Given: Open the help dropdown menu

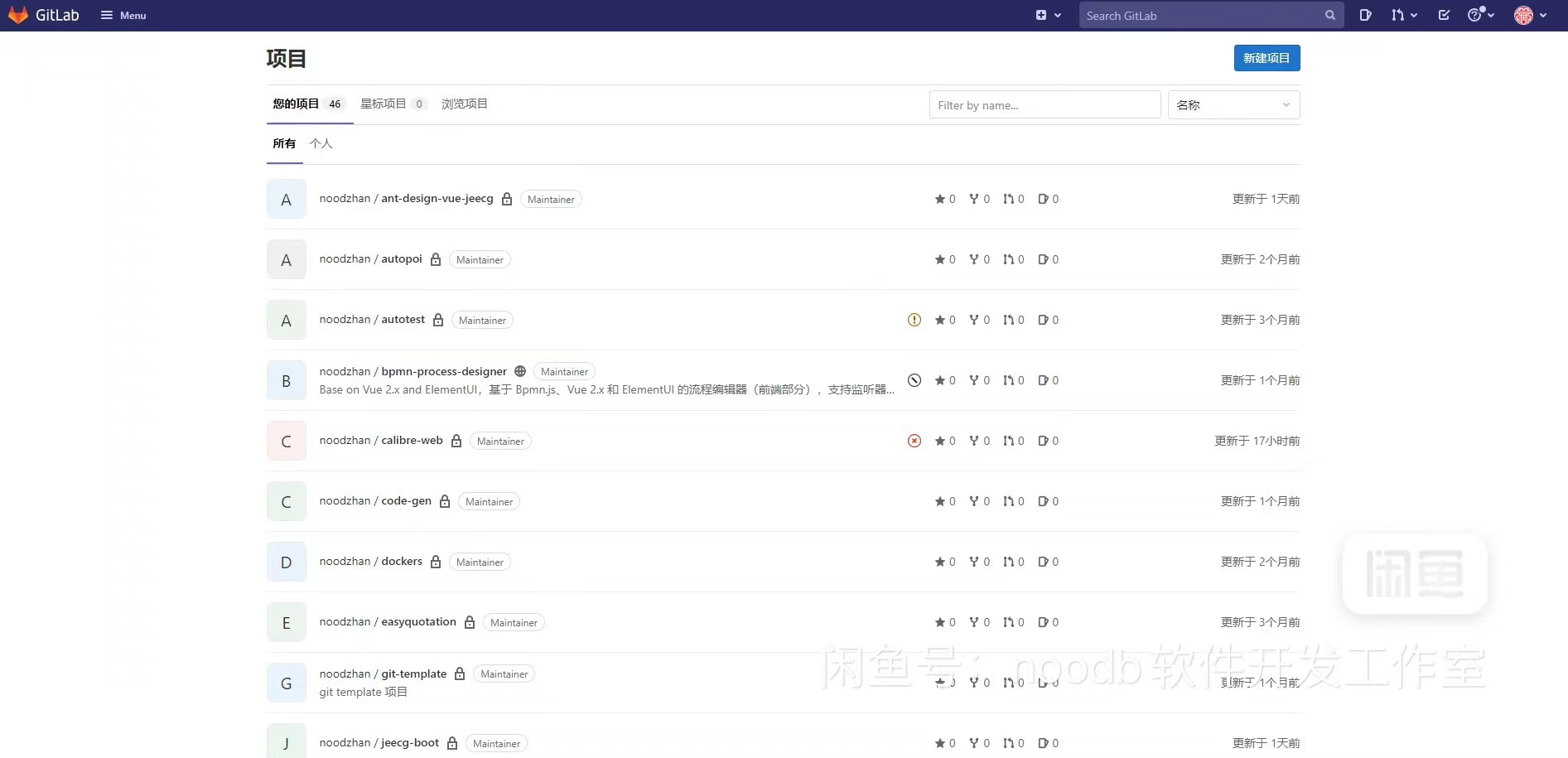Looking at the screenshot, I should pyautogui.click(x=1481, y=15).
